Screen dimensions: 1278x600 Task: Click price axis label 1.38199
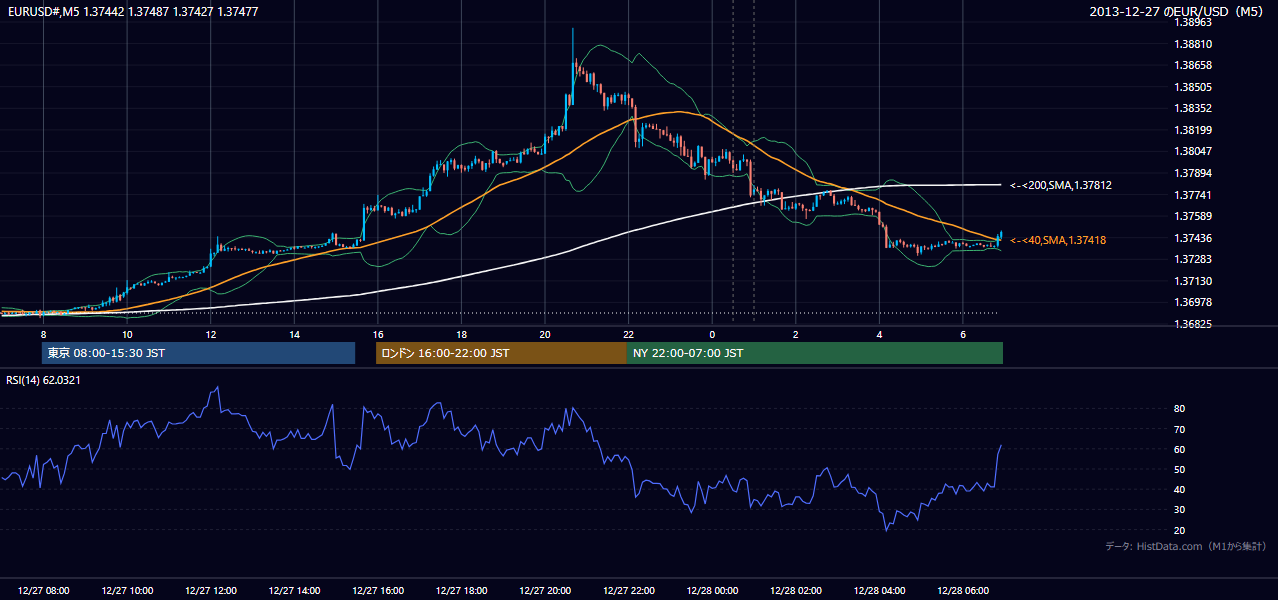pos(1193,130)
